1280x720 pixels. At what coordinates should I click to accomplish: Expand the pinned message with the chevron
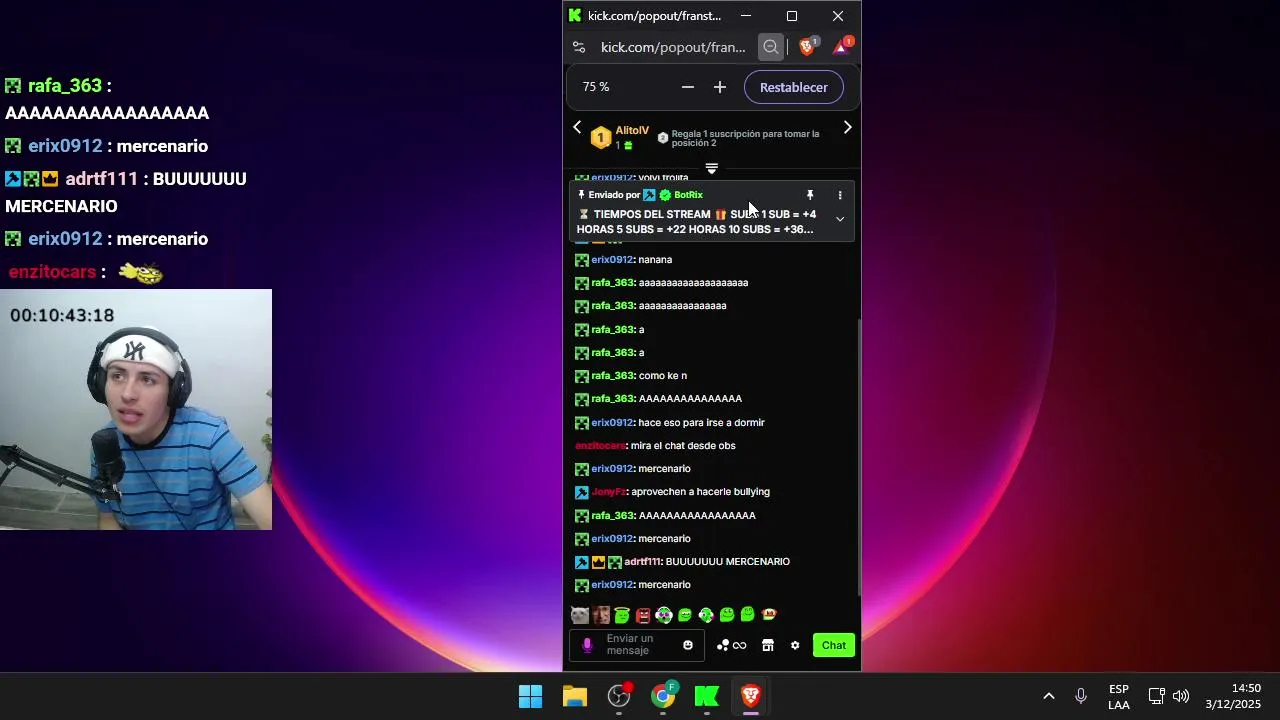point(840,219)
